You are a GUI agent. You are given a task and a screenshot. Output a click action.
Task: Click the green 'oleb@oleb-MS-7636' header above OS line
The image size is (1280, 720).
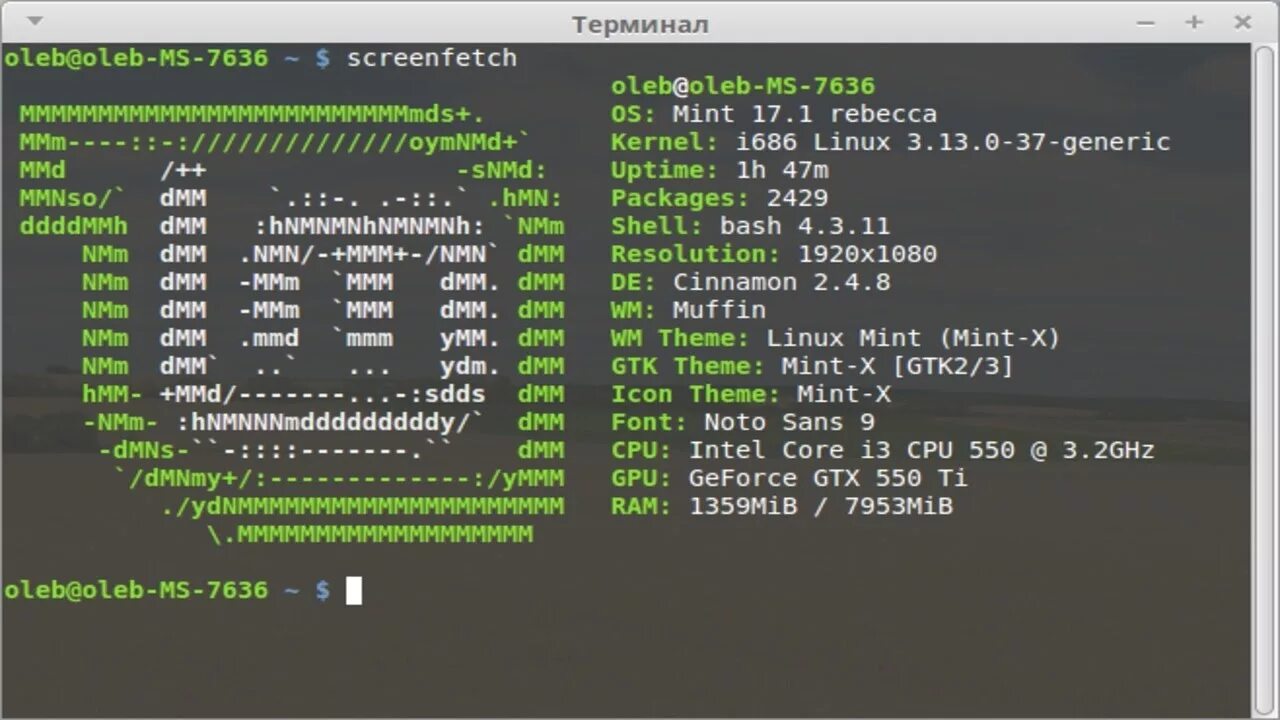(743, 86)
